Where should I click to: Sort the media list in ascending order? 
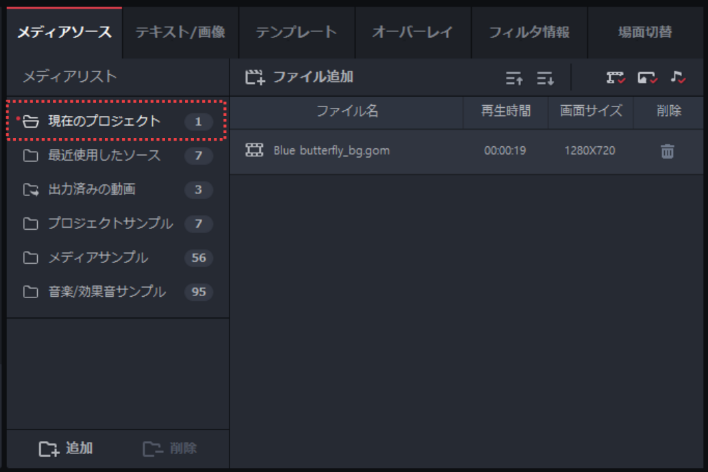[x=514, y=78]
